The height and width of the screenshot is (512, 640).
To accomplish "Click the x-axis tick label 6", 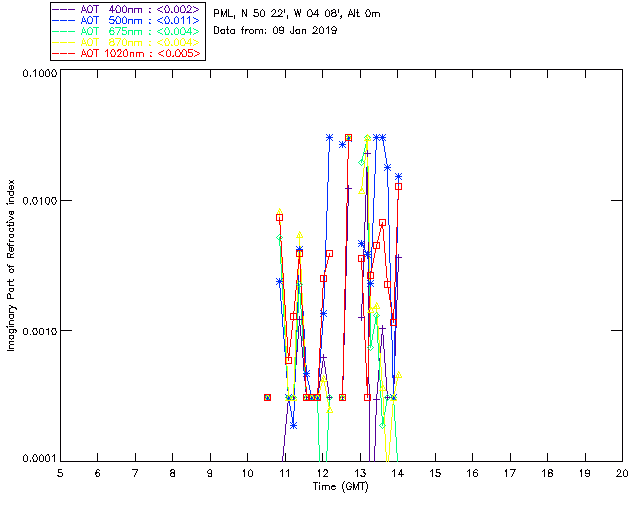I will 98,473.
